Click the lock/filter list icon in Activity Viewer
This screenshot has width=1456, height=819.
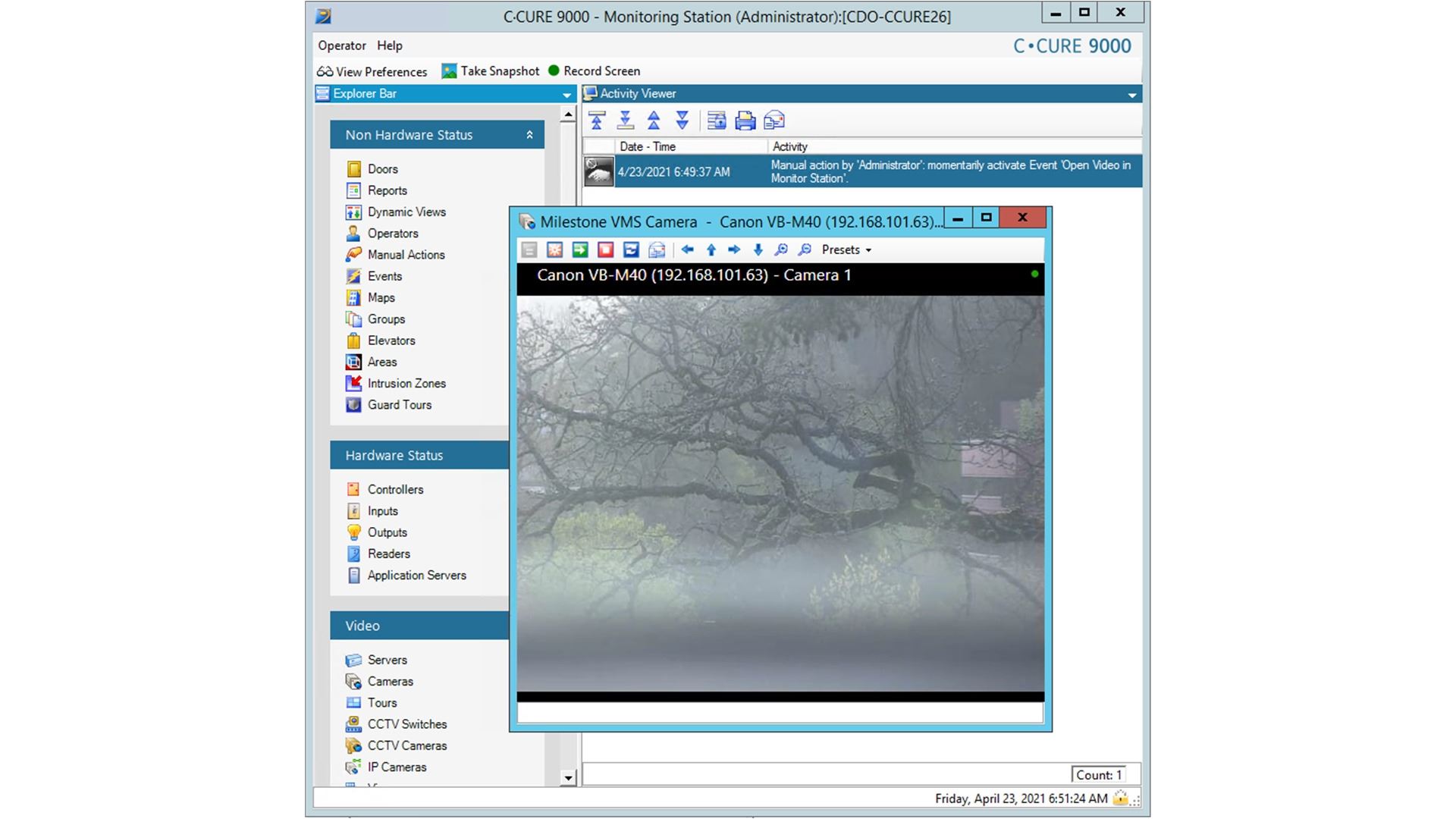pyautogui.click(x=717, y=121)
